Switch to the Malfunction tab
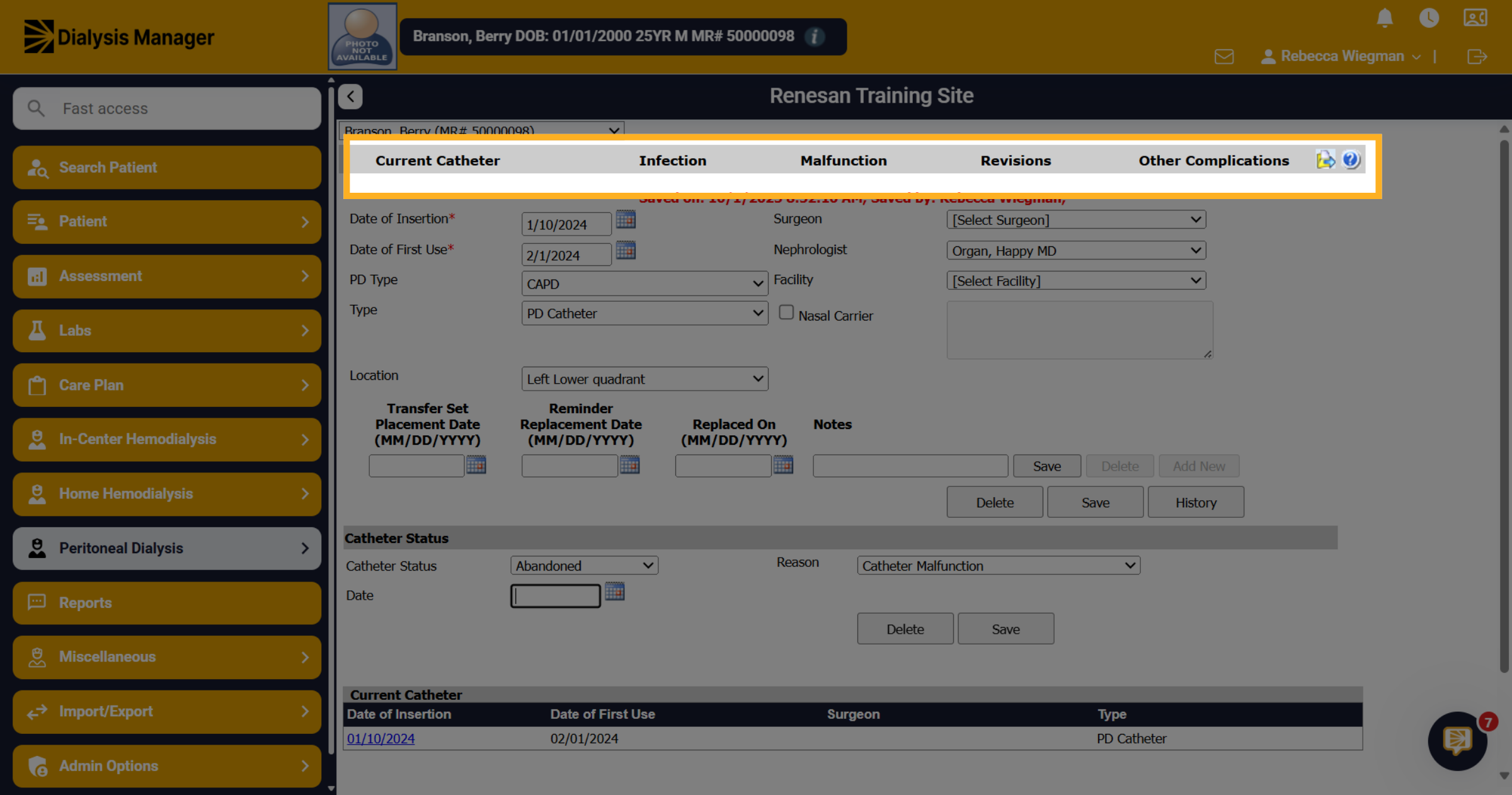 (x=843, y=161)
